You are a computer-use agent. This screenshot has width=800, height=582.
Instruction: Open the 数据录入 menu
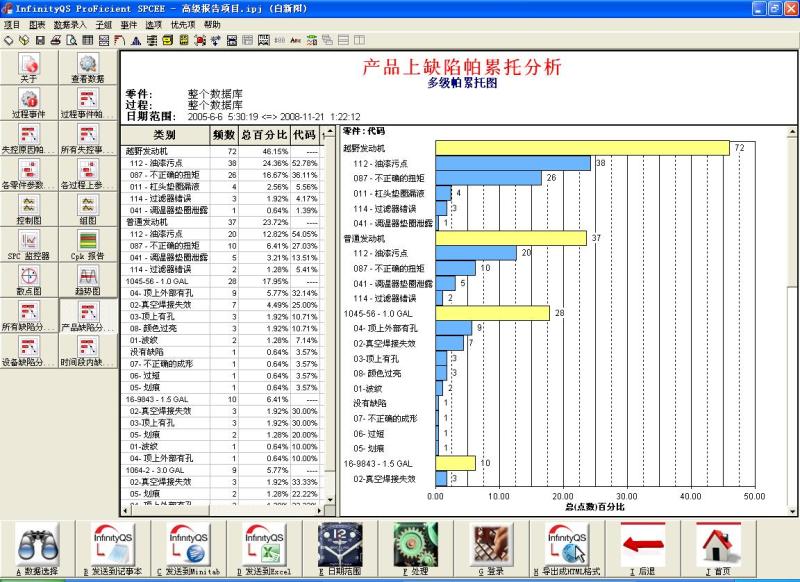(70, 24)
